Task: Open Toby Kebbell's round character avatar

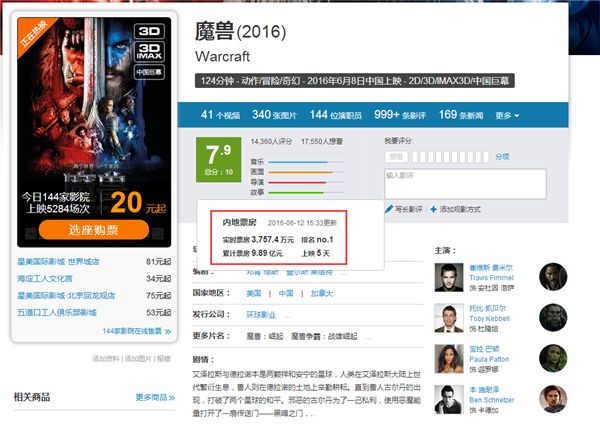Action: (553, 317)
